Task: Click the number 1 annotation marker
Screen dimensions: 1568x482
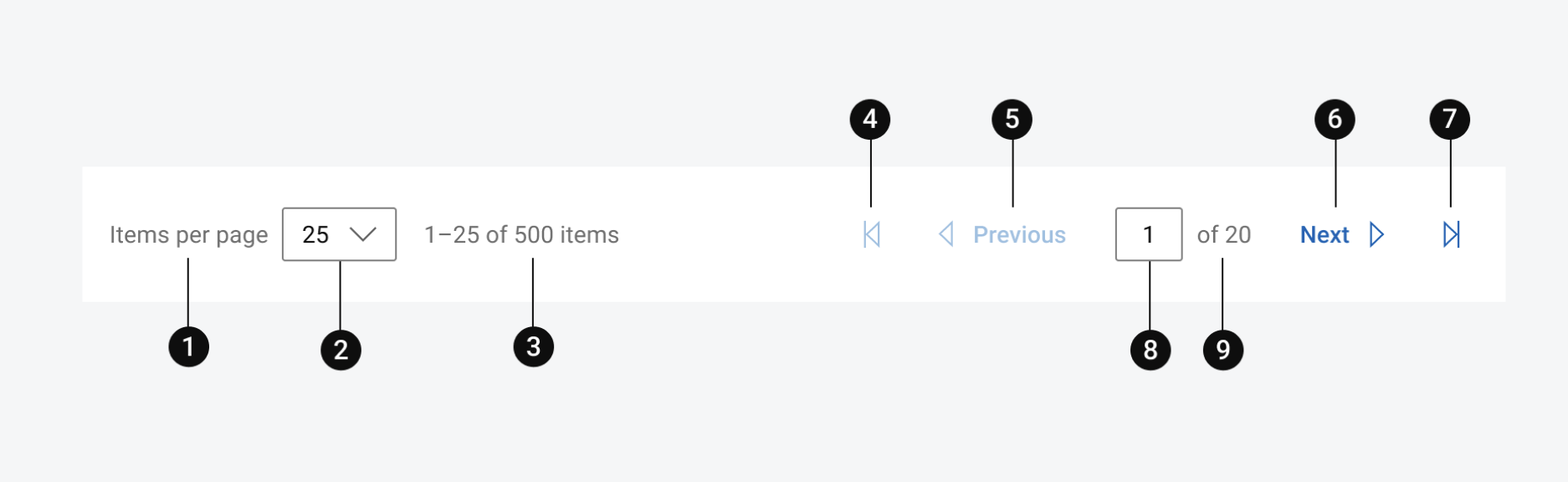Action: 188,346
